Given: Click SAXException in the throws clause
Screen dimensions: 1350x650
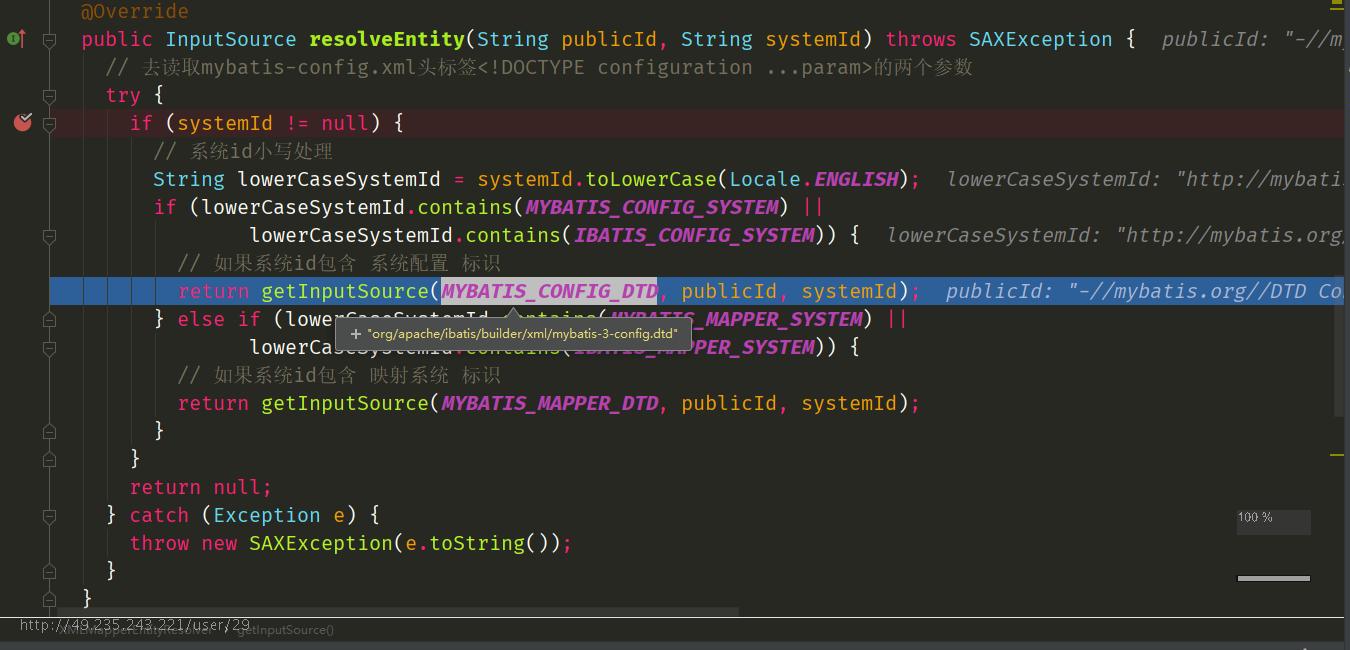Looking at the screenshot, I should click(x=1040, y=39).
